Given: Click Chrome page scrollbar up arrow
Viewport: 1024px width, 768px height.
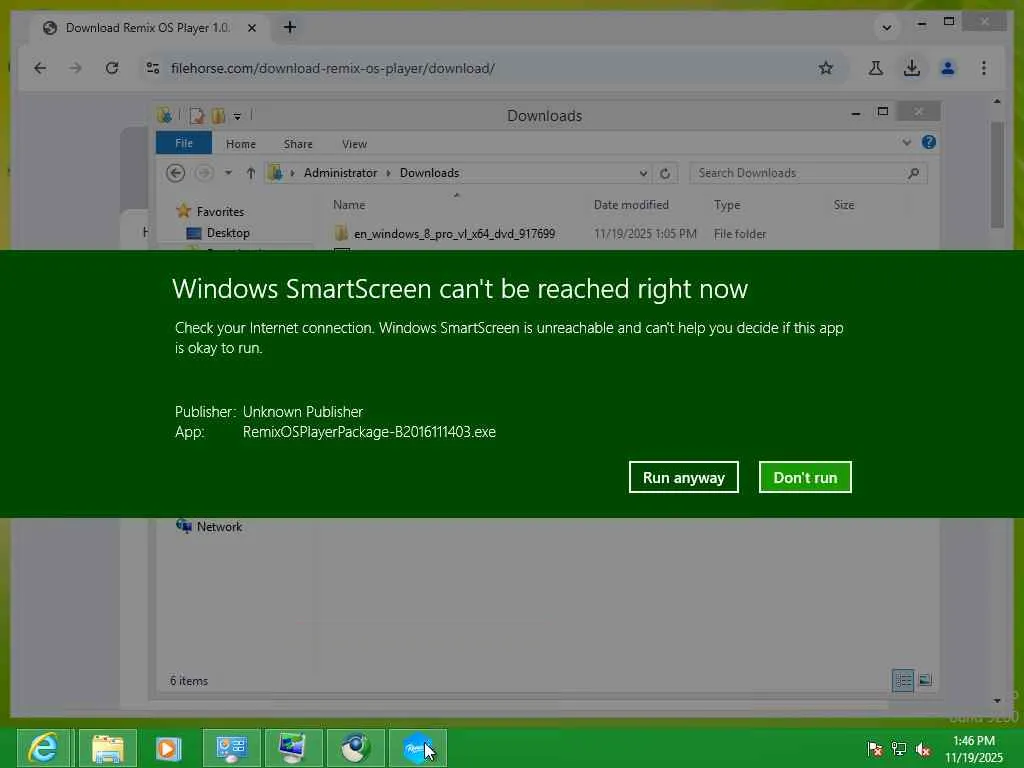Looking at the screenshot, I should point(997,101).
